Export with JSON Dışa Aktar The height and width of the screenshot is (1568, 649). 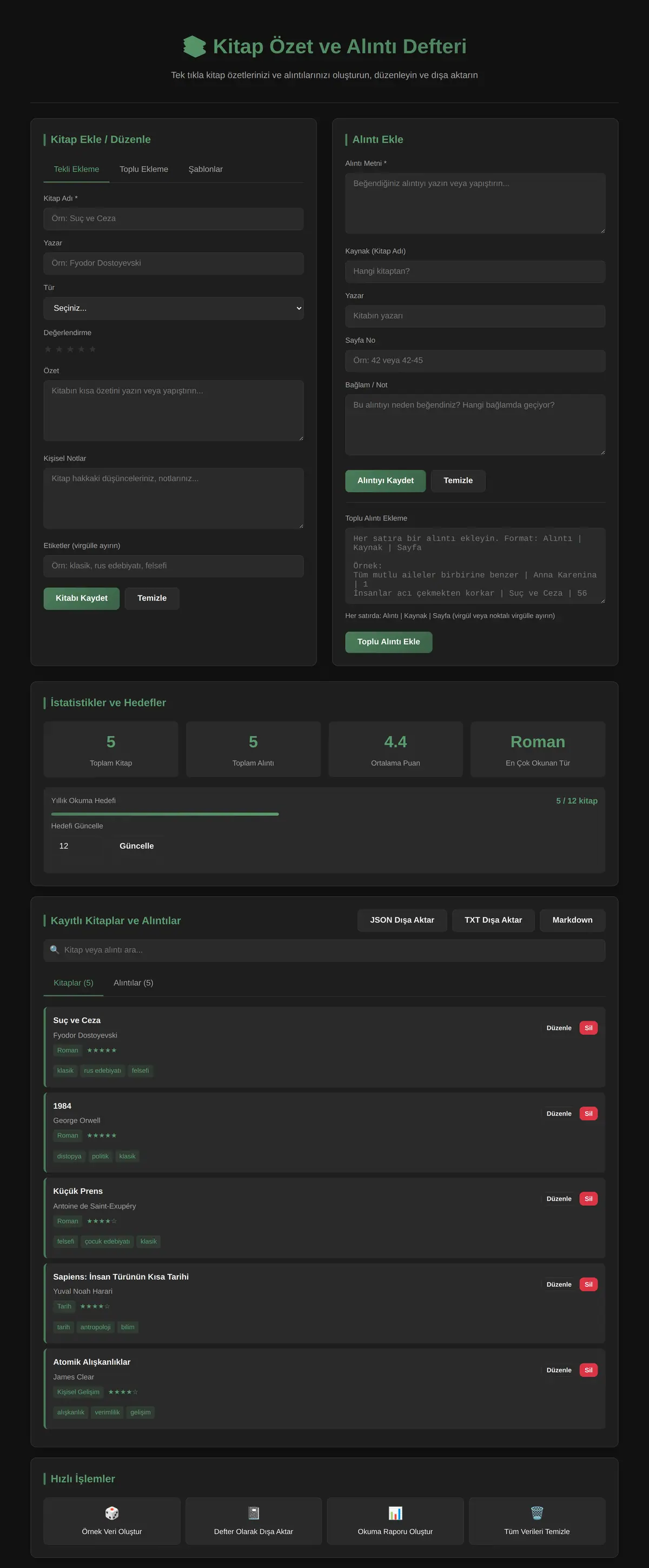pos(402,920)
